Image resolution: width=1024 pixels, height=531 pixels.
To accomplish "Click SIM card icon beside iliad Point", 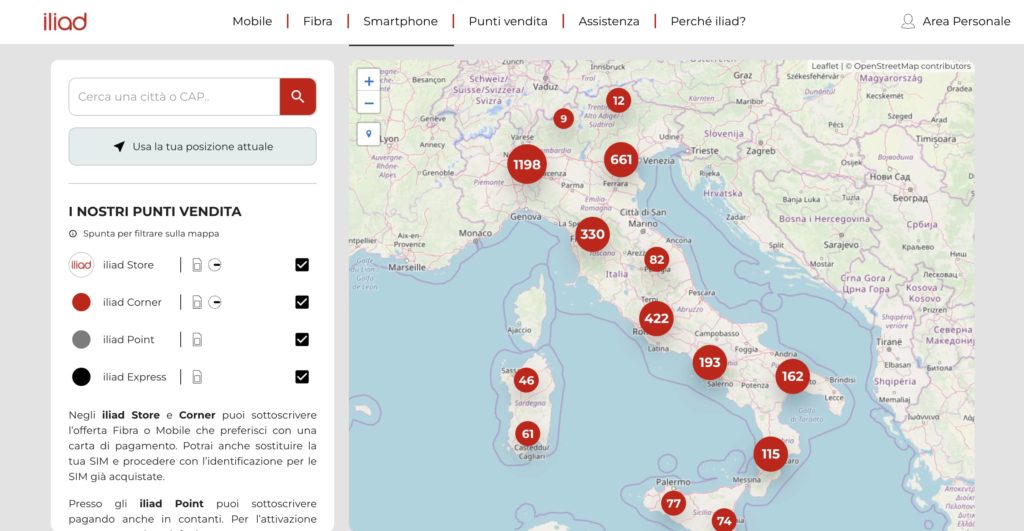I will pyautogui.click(x=197, y=340).
